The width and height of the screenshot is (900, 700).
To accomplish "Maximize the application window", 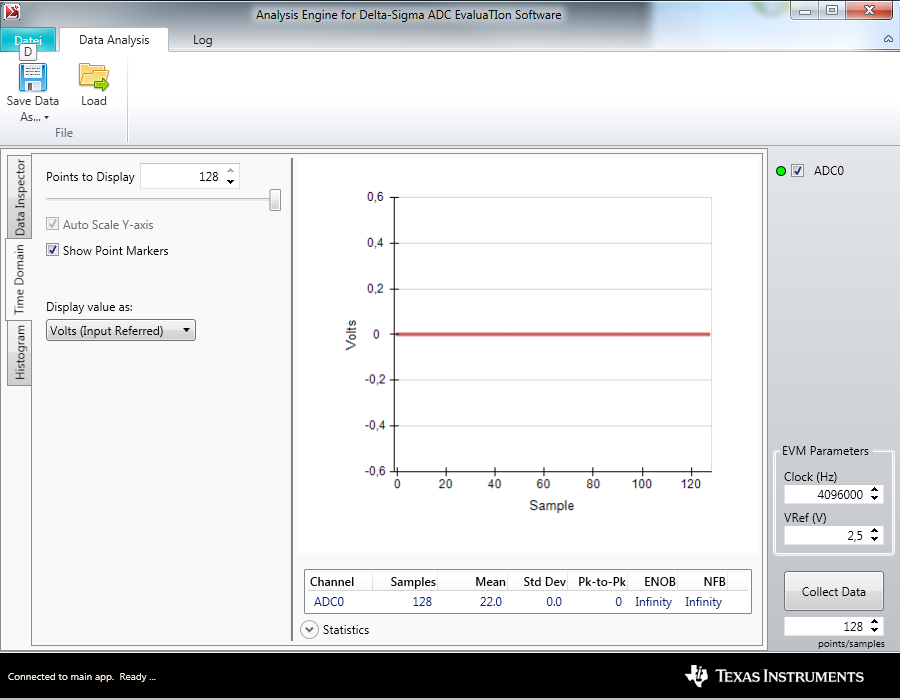I will 832,11.
